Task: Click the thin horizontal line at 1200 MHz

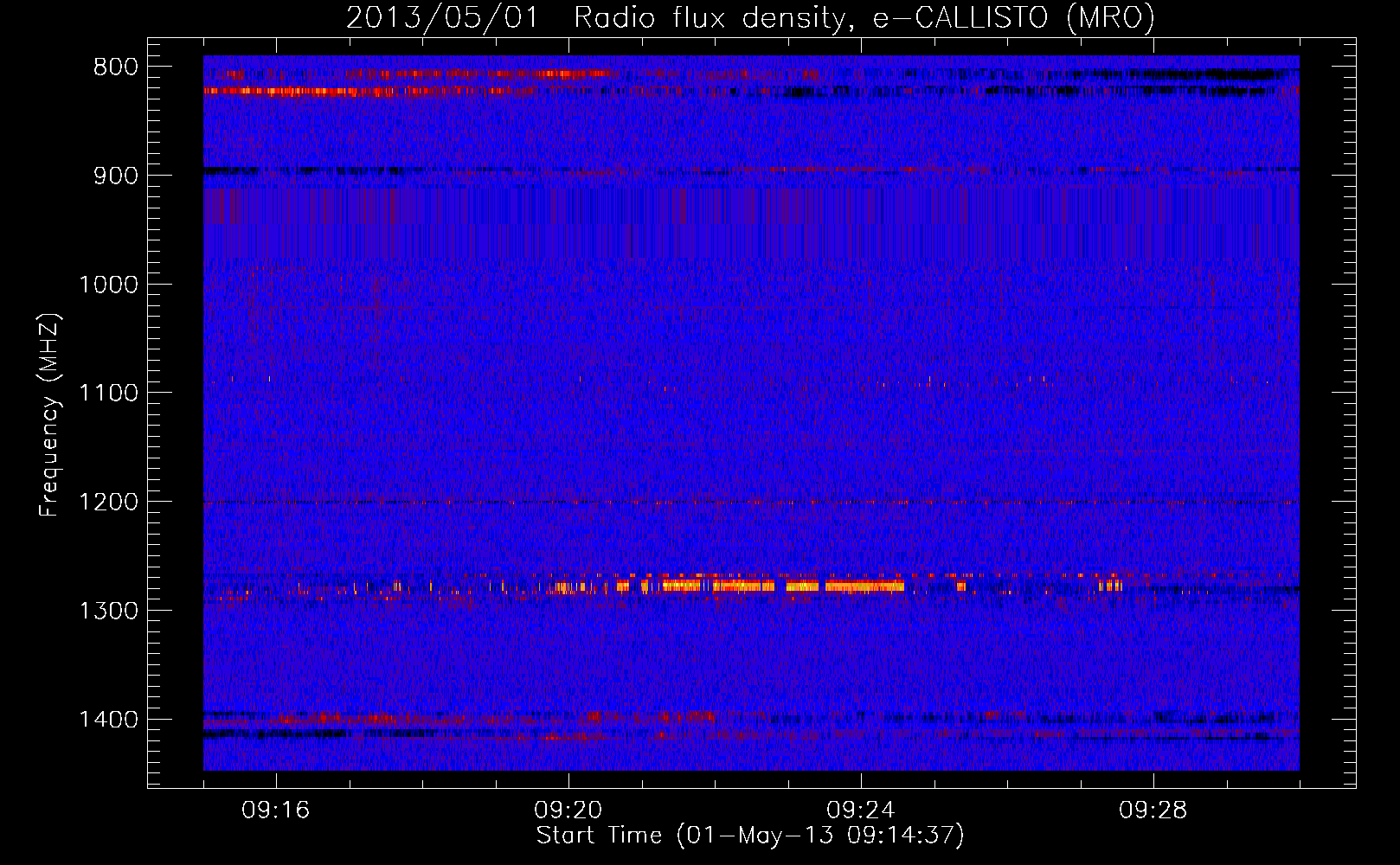Action: click(x=751, y=503)
